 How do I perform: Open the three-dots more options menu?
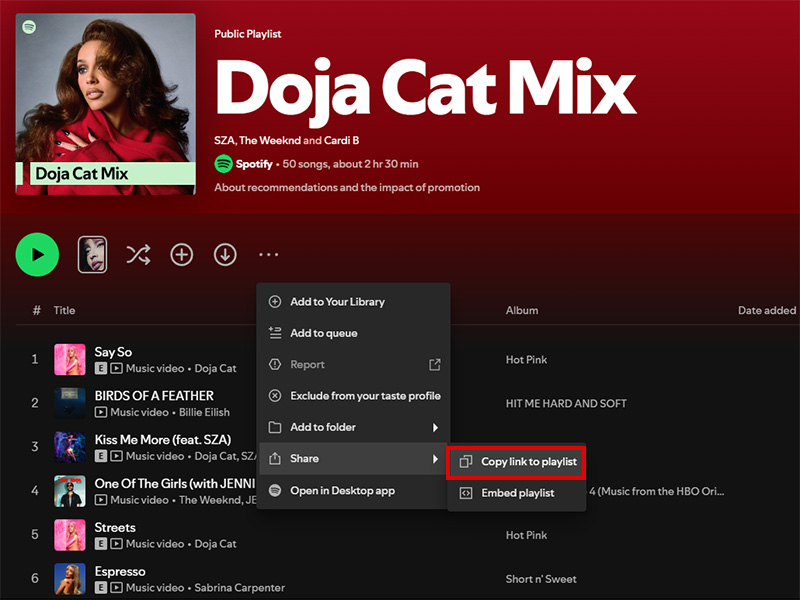[x=268, y=255]
